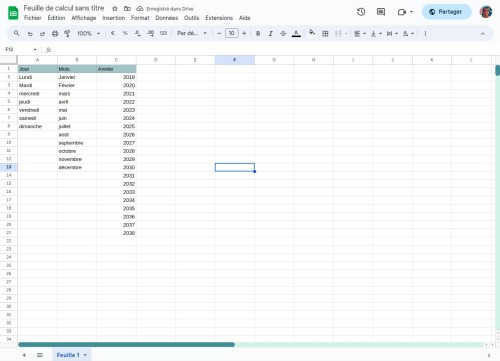Image resolution: width=500 pixels, height=361 pixels.
Task: Select Feuille 1 tab
Action: [68, 355]
